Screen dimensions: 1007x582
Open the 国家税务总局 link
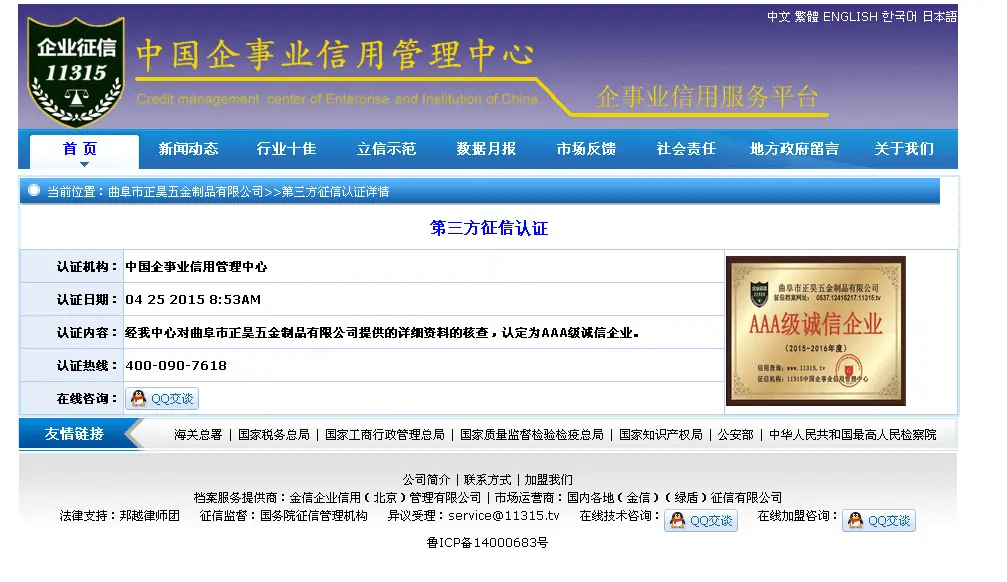click(274, 435)
